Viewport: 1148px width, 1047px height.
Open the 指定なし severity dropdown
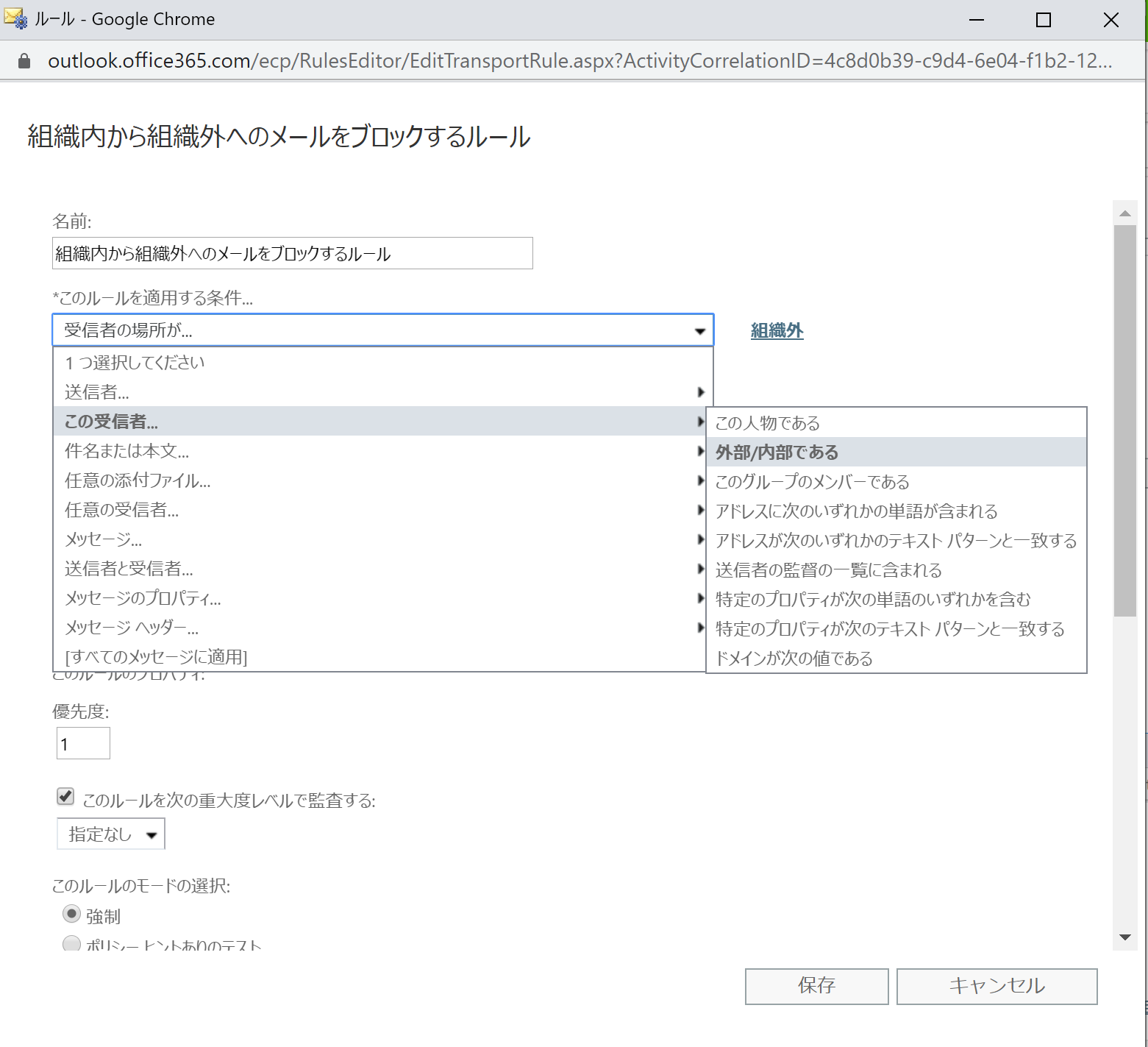111,834
